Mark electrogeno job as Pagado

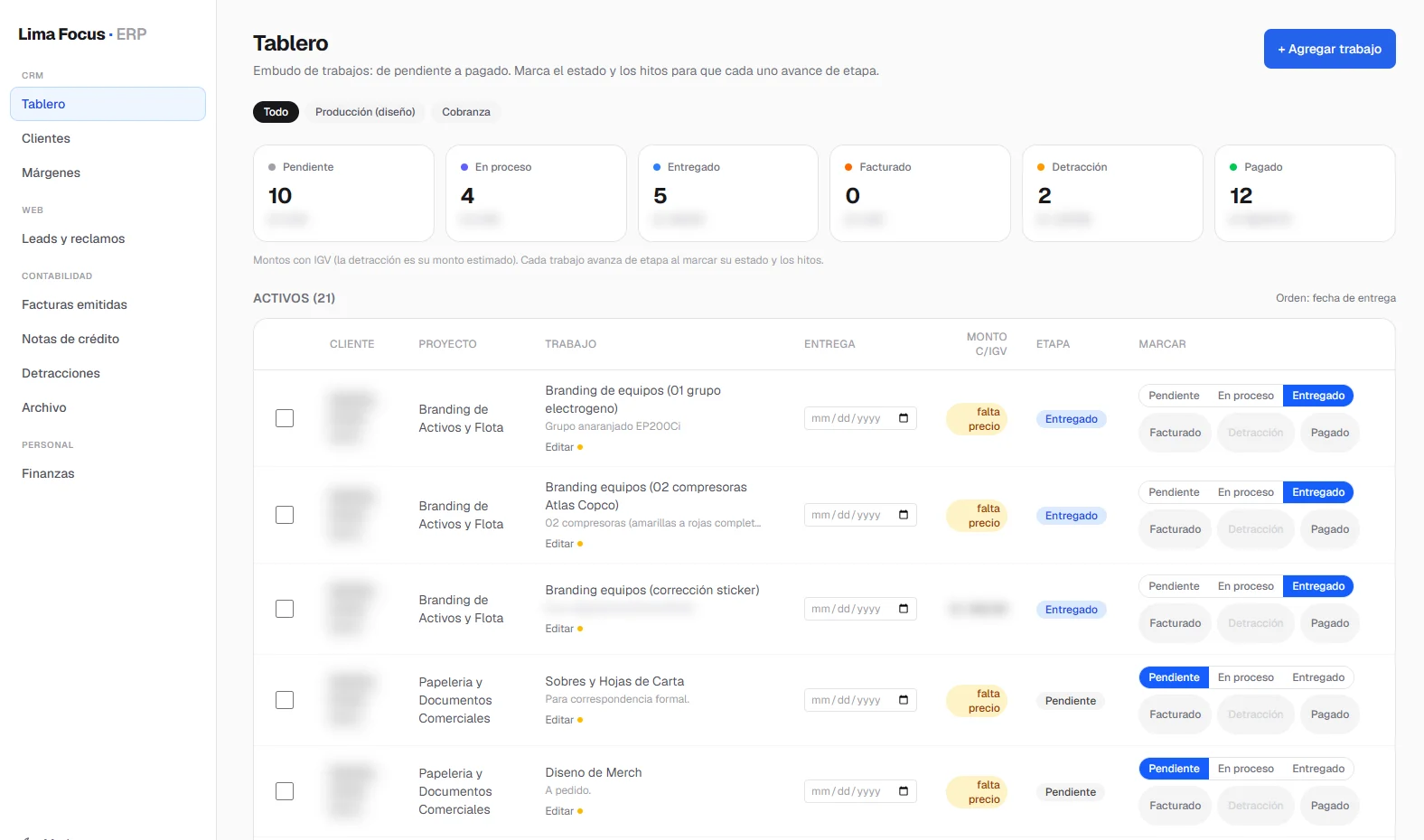(x=1330, y=433)
